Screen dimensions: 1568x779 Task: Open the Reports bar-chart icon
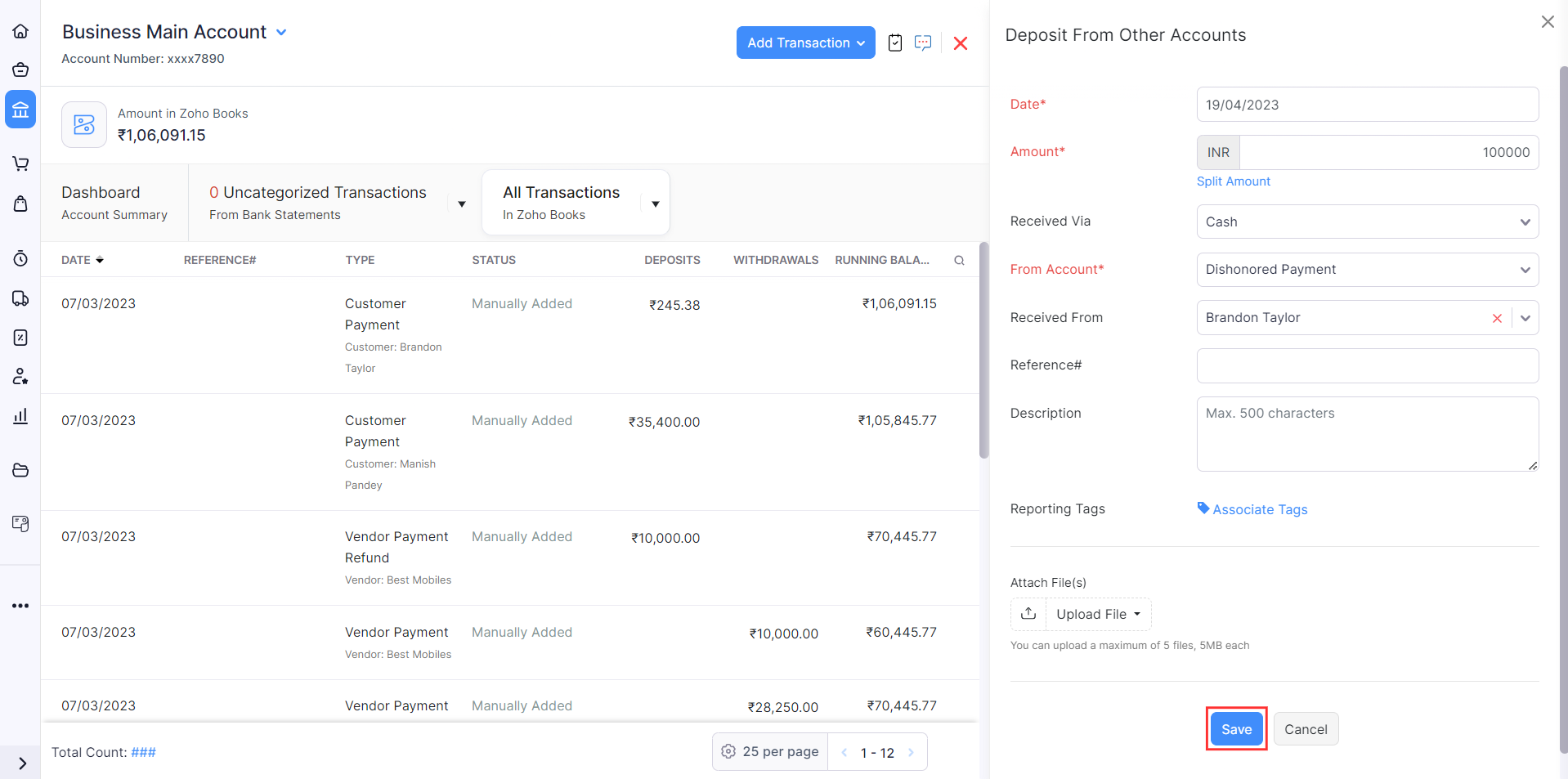[x=20, y=416]
